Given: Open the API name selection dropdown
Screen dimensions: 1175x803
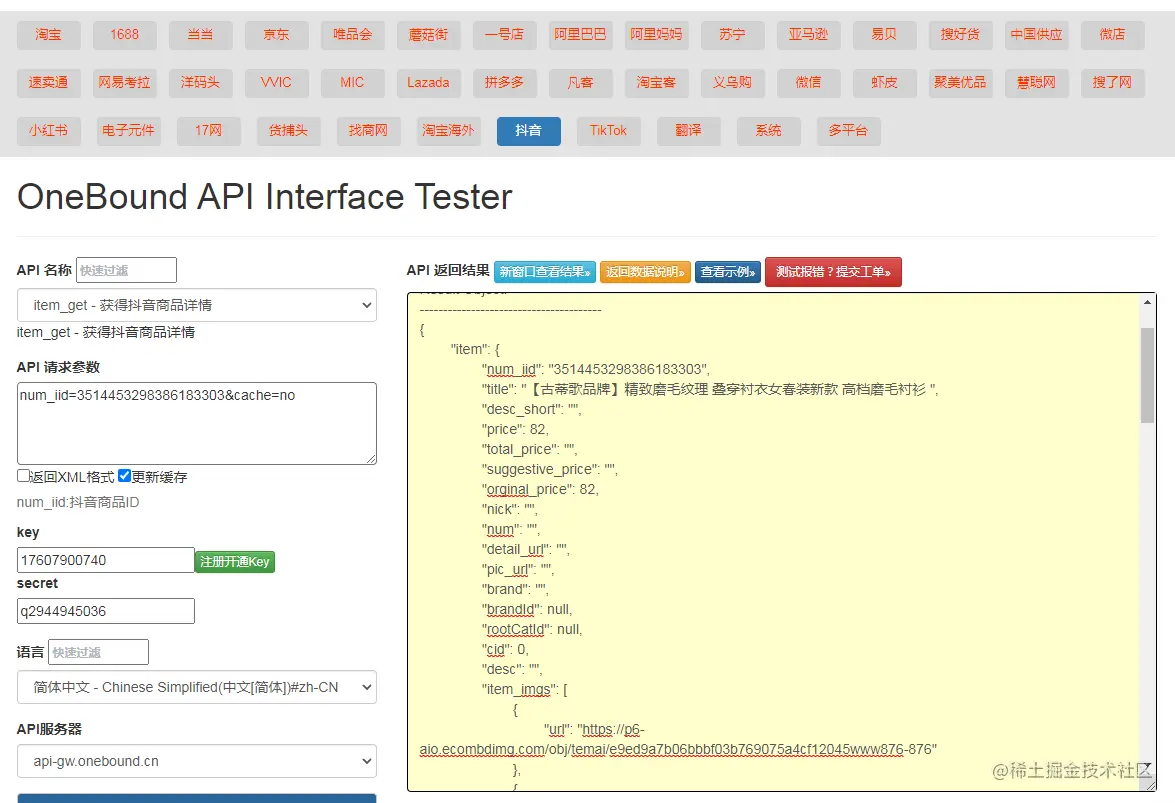Looking at the screenshot, I should pyautogui.click(x=197, y=305).
